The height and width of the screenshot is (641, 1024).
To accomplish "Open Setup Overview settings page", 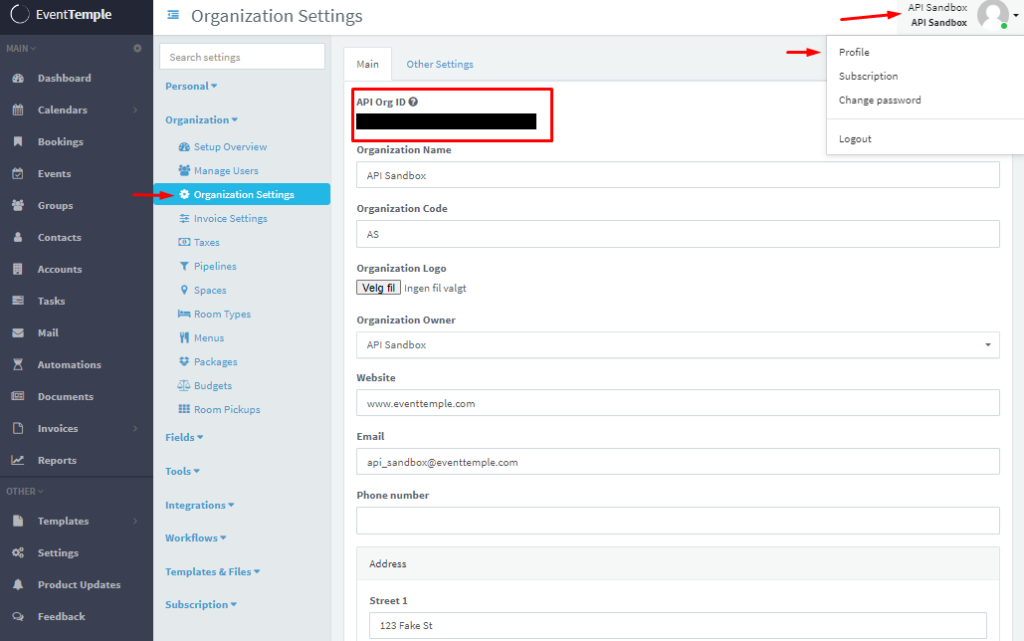I will pyautogui.click(x=223, y=147).
